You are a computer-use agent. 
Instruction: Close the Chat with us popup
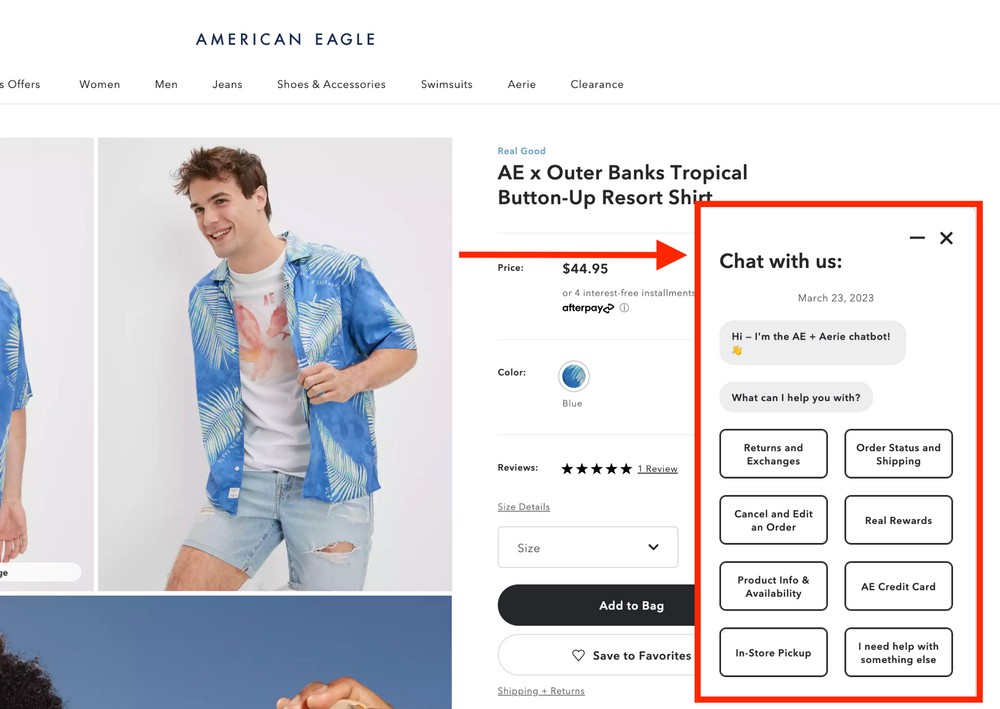[x=946, y=238]
